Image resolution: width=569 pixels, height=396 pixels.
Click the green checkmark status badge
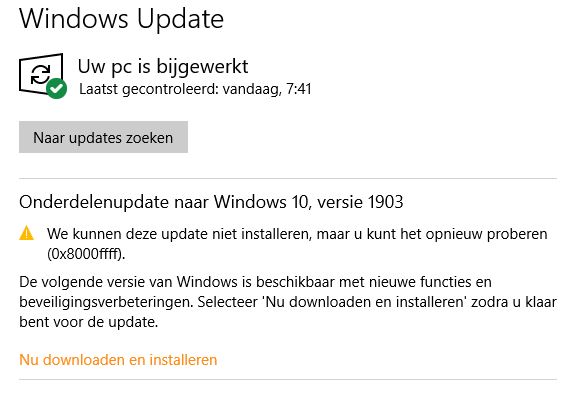pyautogui.click(x=56, y=88)
